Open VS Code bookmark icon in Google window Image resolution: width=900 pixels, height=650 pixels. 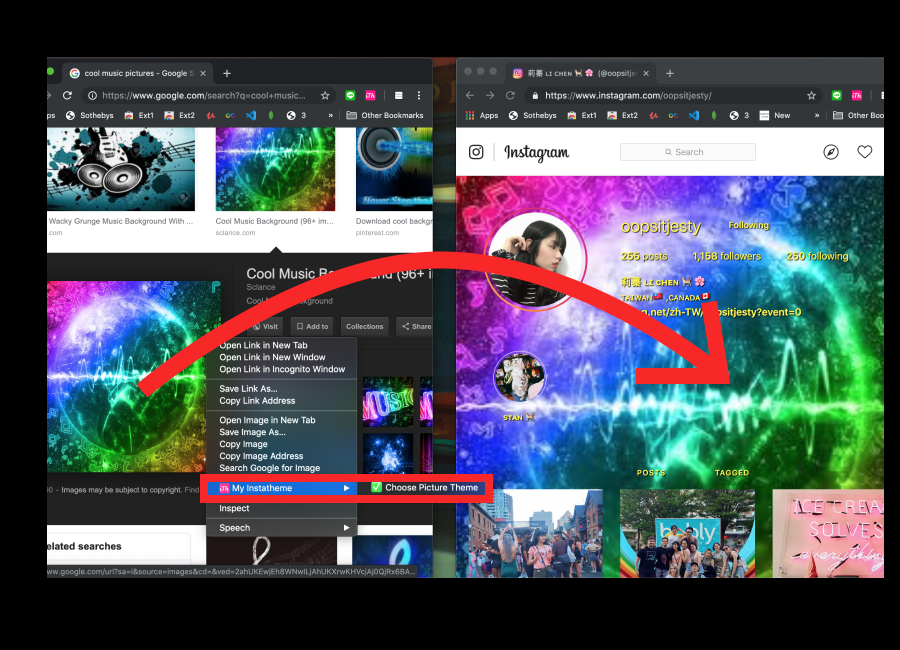[251, 115]
